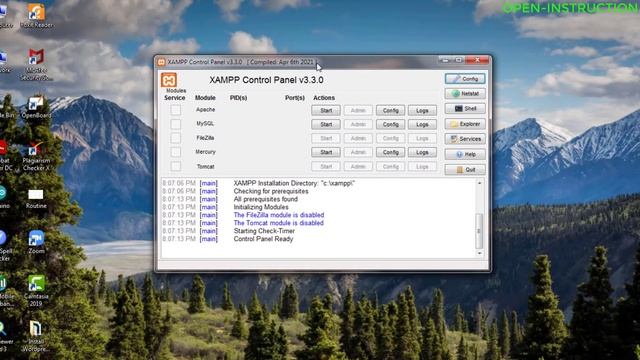
Task: View Mercury Logs
Action: pyautogui.click(x=422, y=152)
